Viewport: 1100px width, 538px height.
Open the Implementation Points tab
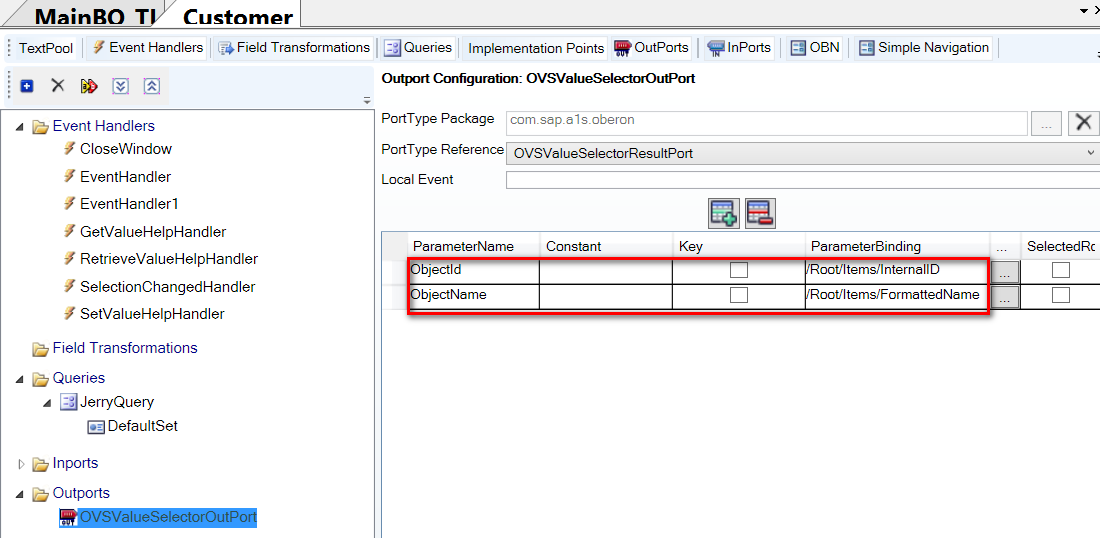coord(535,48)
